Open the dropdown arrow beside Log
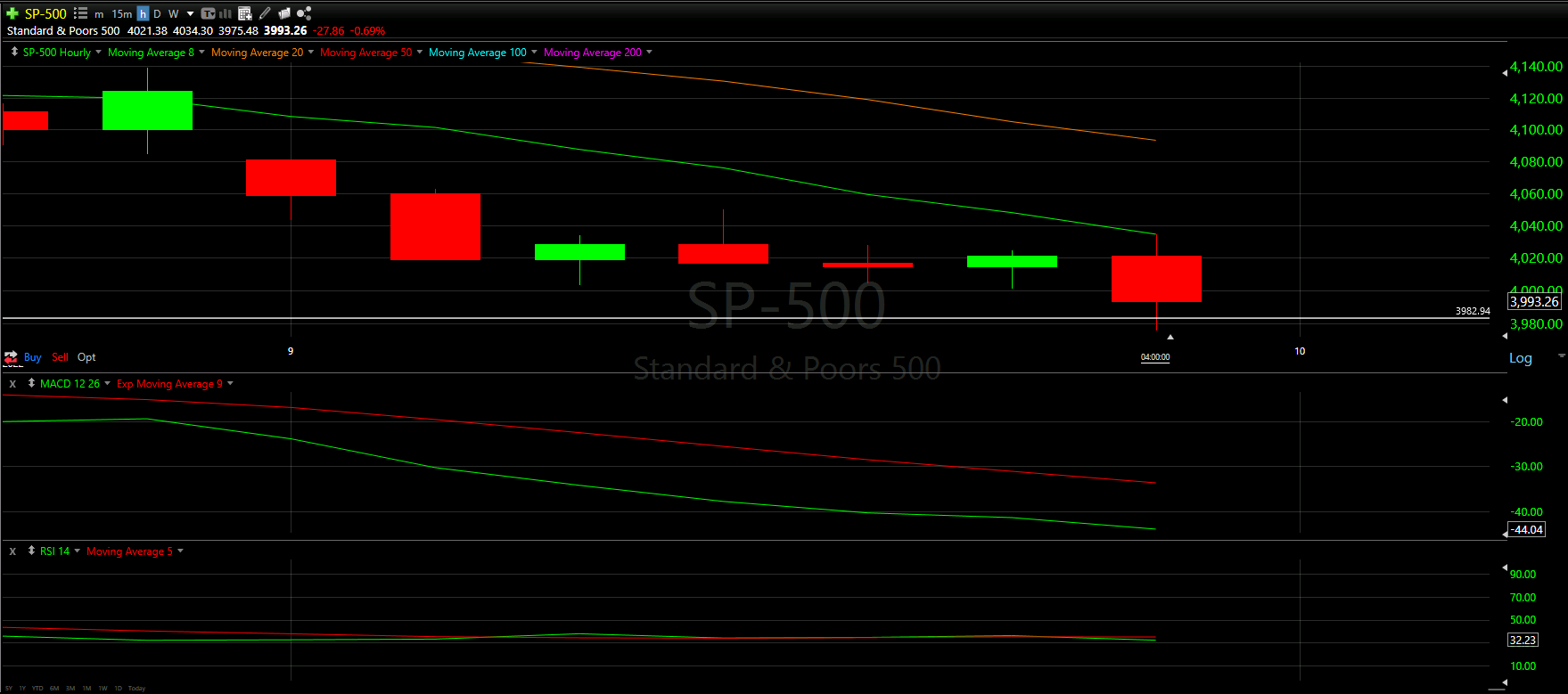This screenshot has width=1568, height=694. (1561, 355)
